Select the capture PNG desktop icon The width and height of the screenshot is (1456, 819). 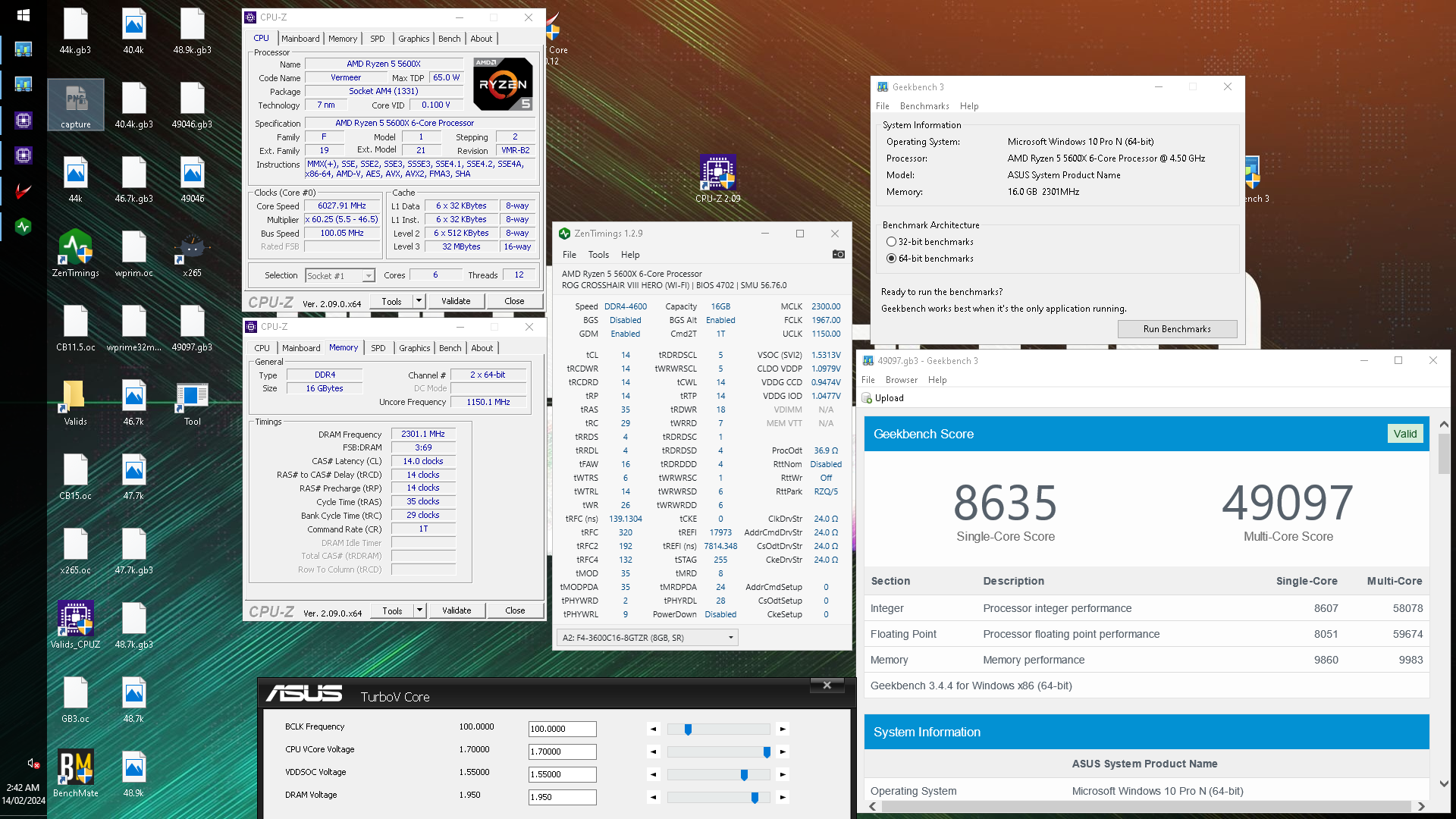(x=75, y=105)
